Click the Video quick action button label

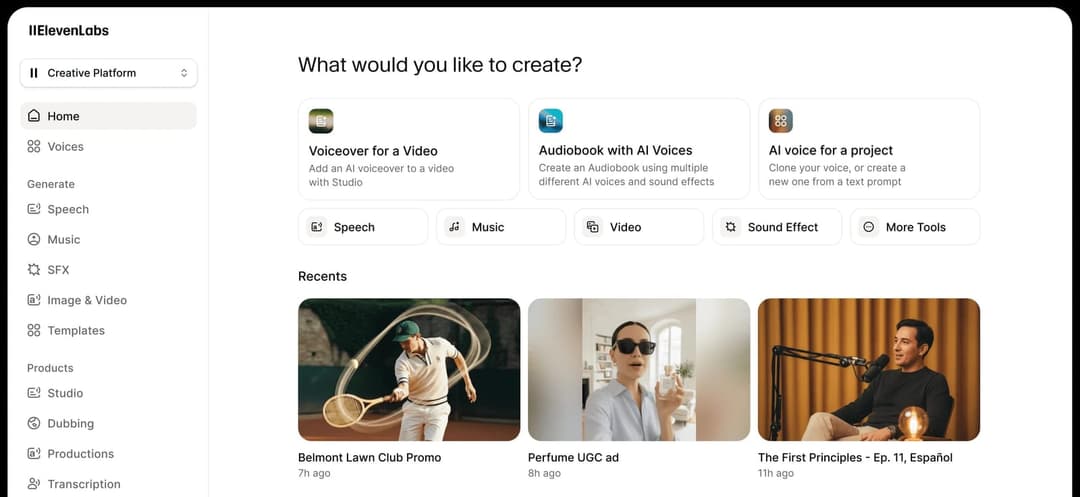click(625, 227)
